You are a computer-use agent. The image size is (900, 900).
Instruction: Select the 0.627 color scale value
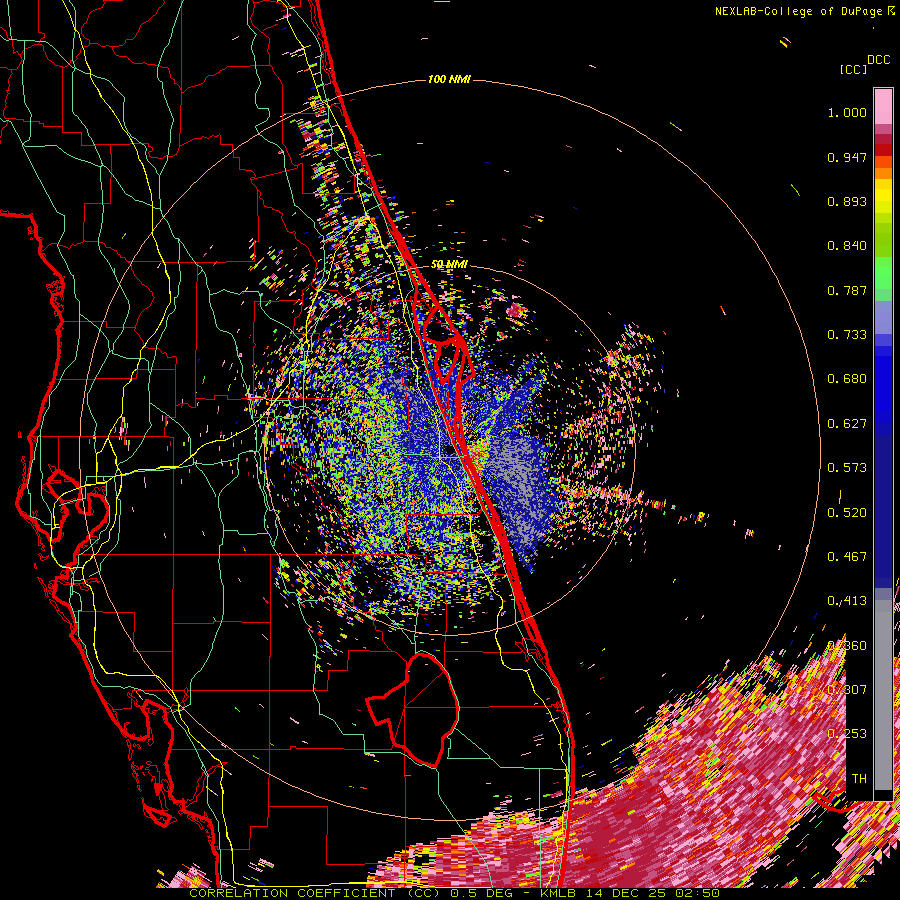point(847,424)
